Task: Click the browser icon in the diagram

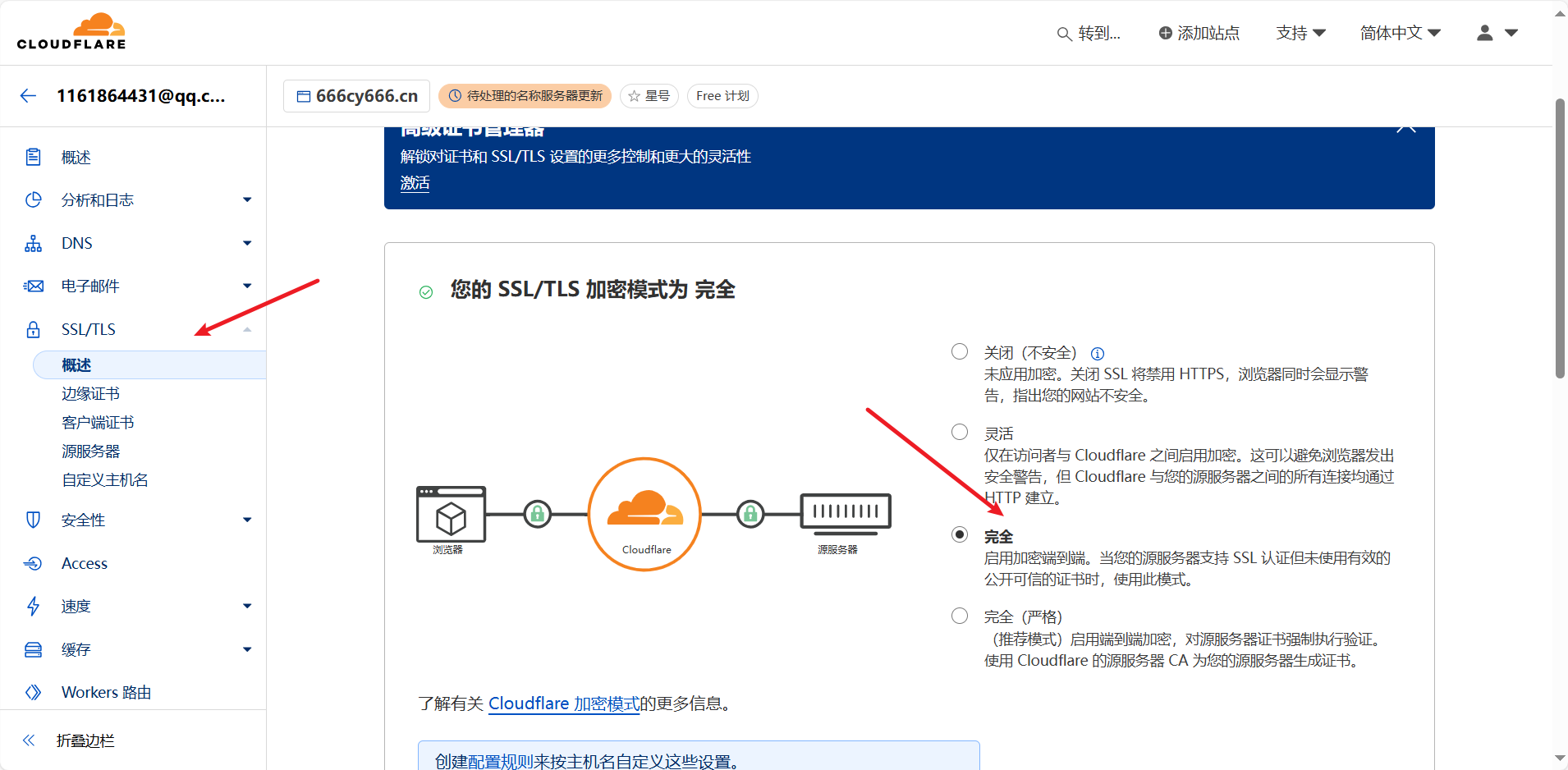Action: 451,514
